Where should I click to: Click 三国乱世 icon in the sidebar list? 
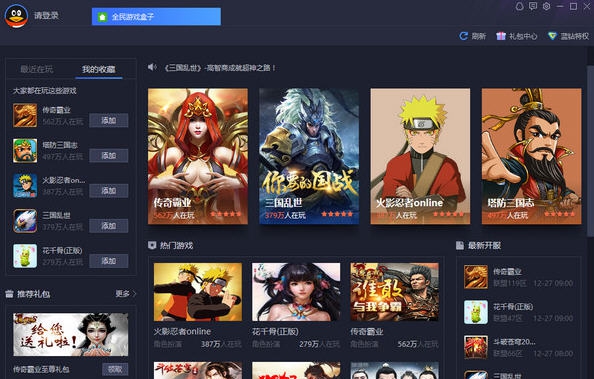pyautogui.click(x=25, y=221)
